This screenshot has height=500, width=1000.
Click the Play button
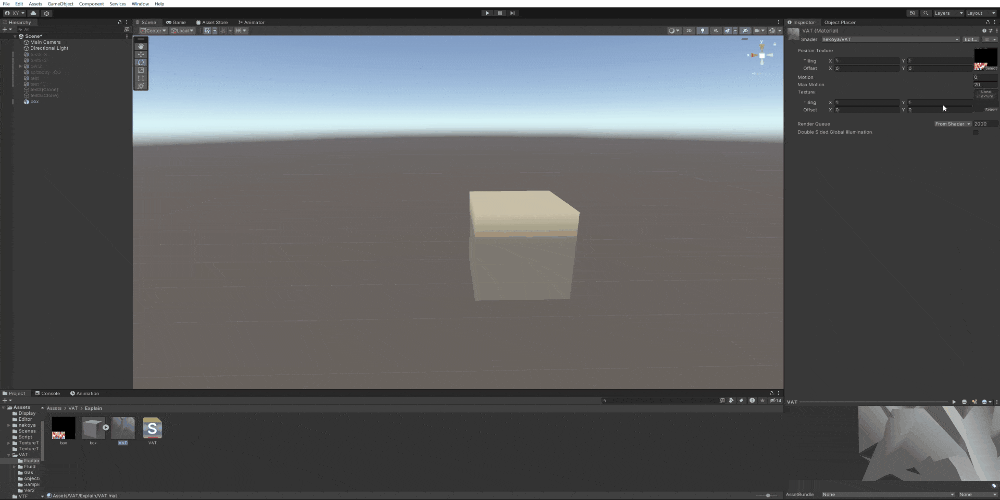click(487, 13)
